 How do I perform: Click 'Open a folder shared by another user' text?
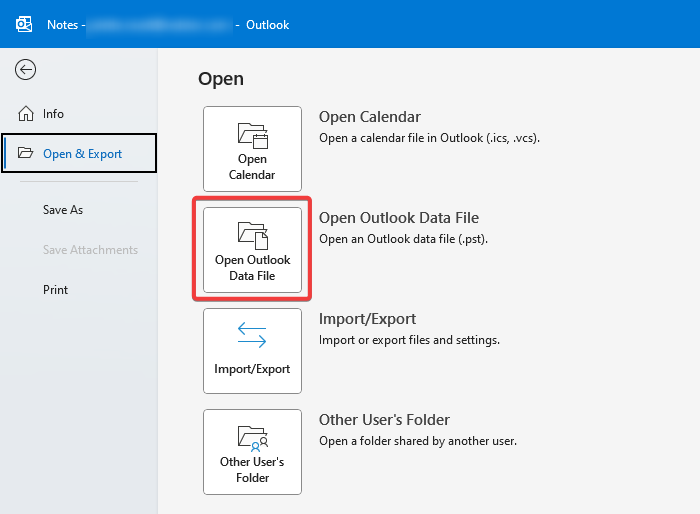[x=418, y=441]
